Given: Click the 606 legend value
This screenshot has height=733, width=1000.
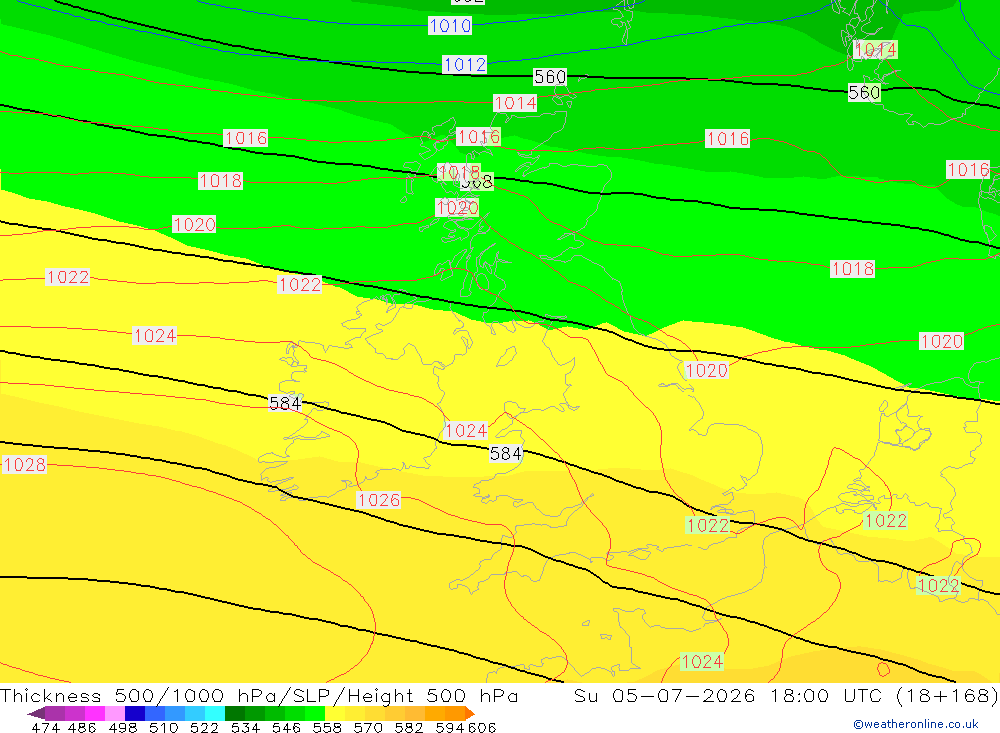Looking at the screenshot, I should (x=482, y=727).
